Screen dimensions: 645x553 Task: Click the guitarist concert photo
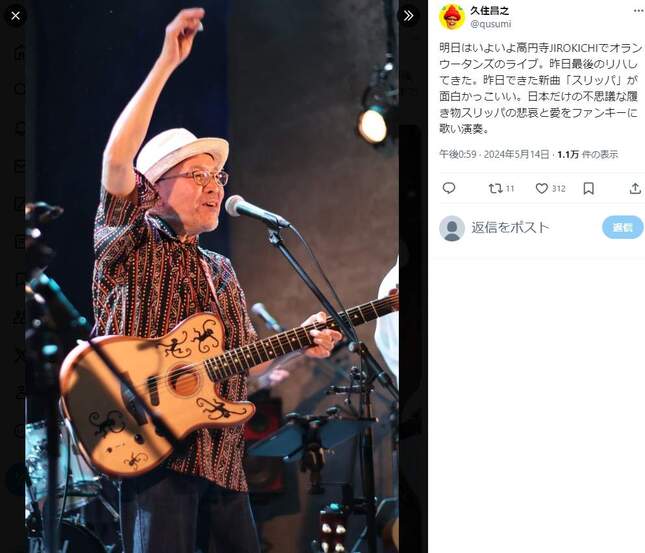tap(212, 276)
